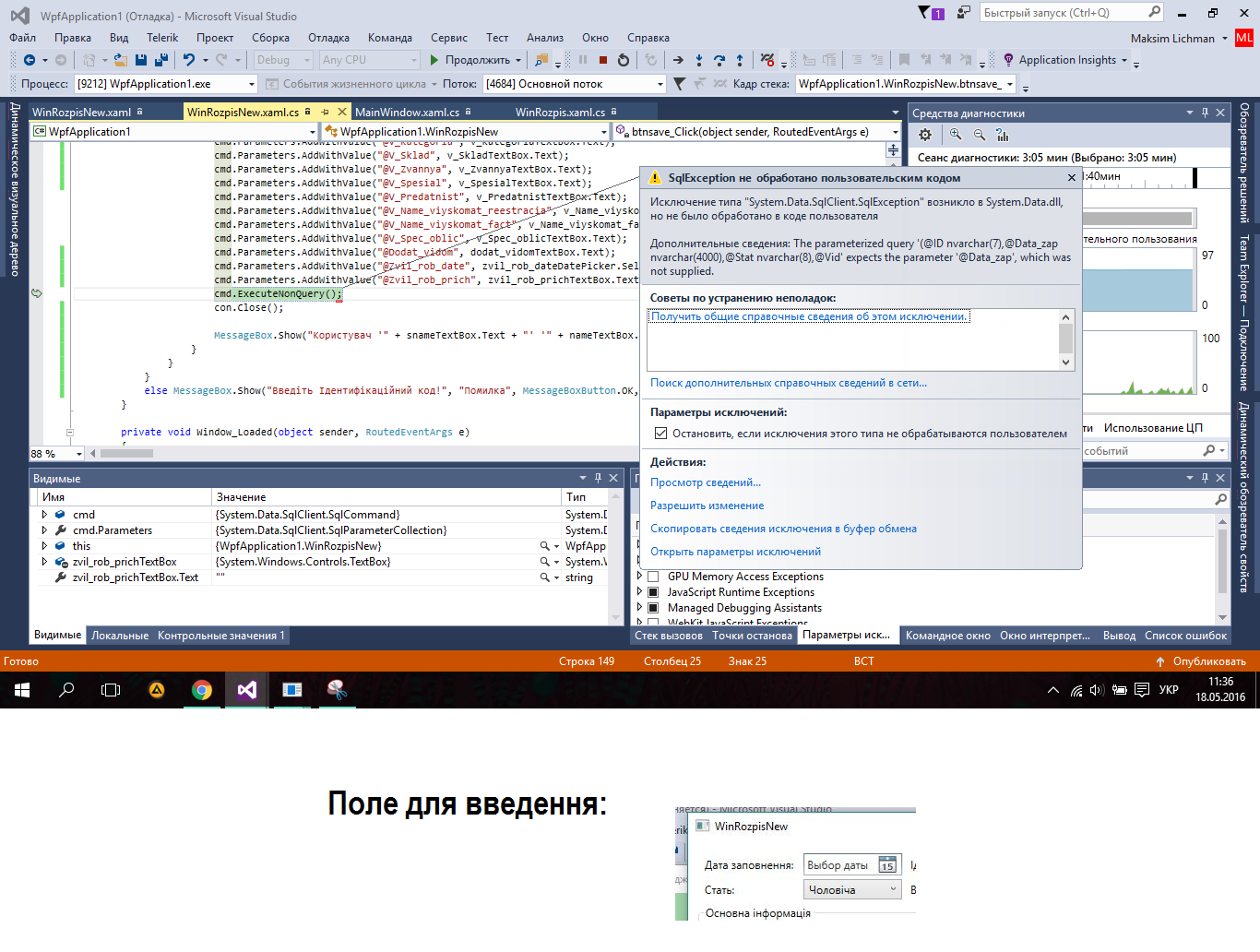The width and height of the screenshot is (1260, 952).
Task: Open the Maksim Lichman account menu
Action: [1179, 39]
